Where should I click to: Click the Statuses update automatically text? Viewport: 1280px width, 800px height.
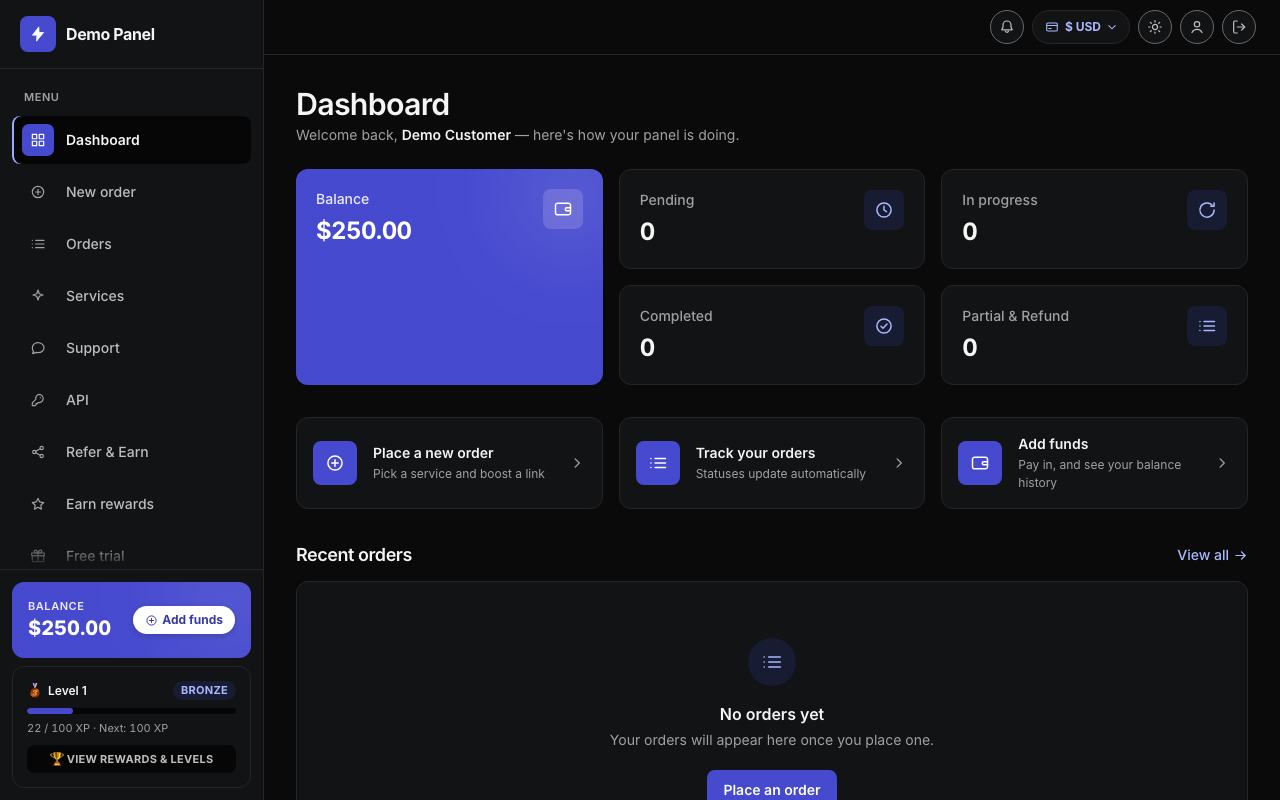coord(781,474)
